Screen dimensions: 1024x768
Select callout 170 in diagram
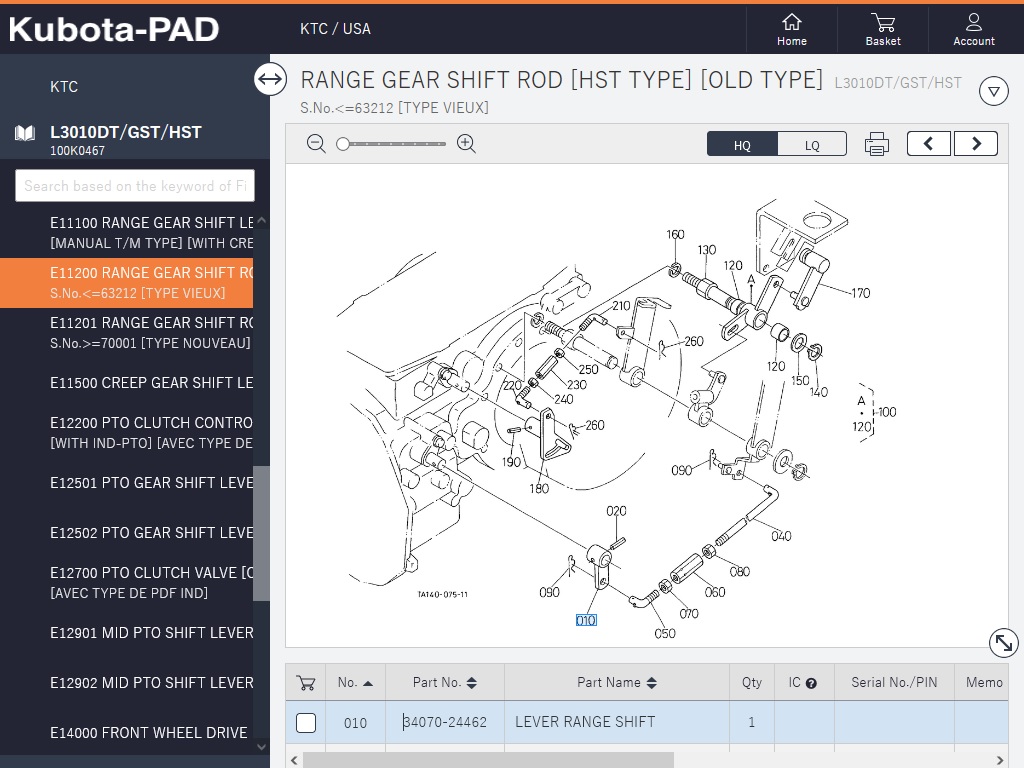861,293
